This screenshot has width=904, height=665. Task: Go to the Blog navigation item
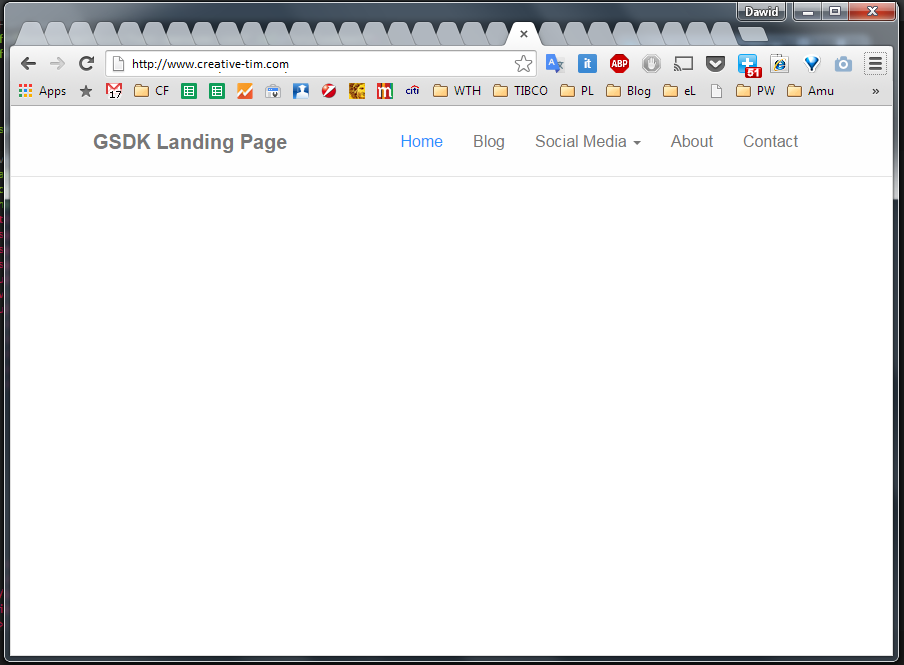point(488,142)
